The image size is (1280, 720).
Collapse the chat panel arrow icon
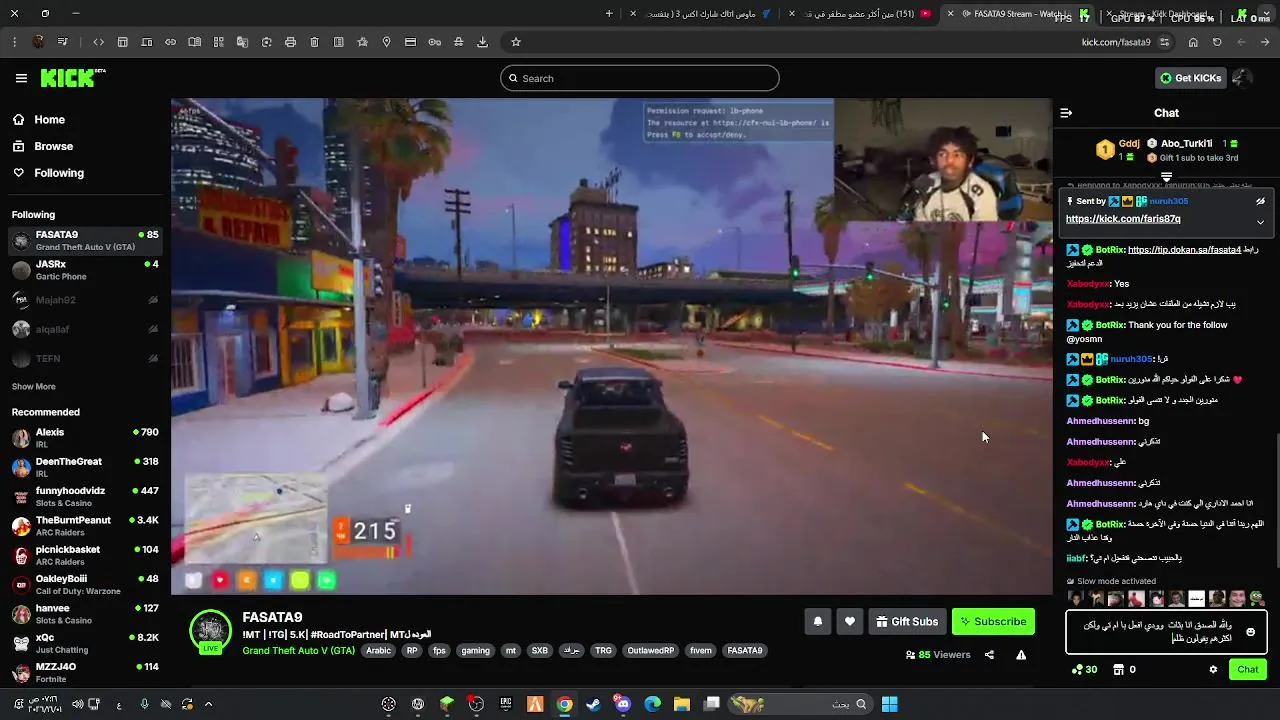point(1066,113)
